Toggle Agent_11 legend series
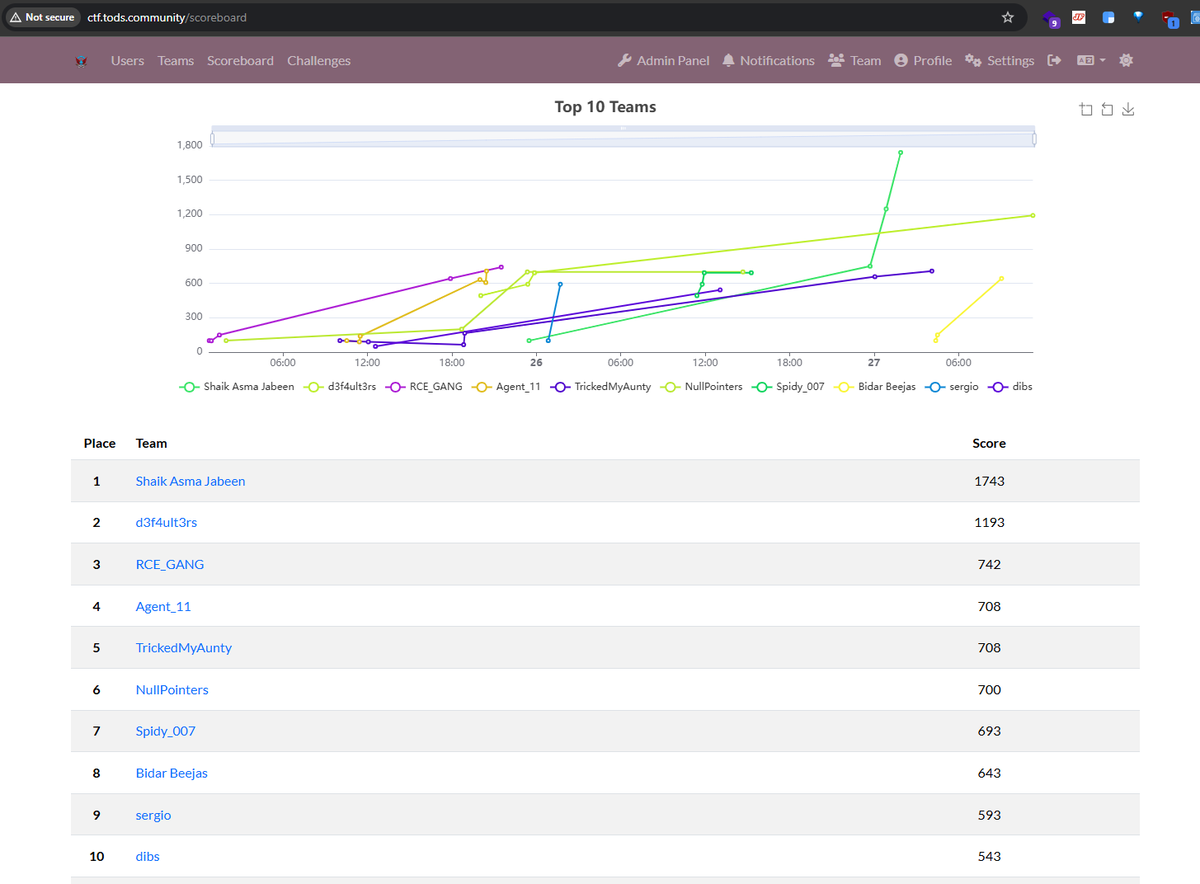The height and width of the screenshot is (884, 1200). (508, 386)
